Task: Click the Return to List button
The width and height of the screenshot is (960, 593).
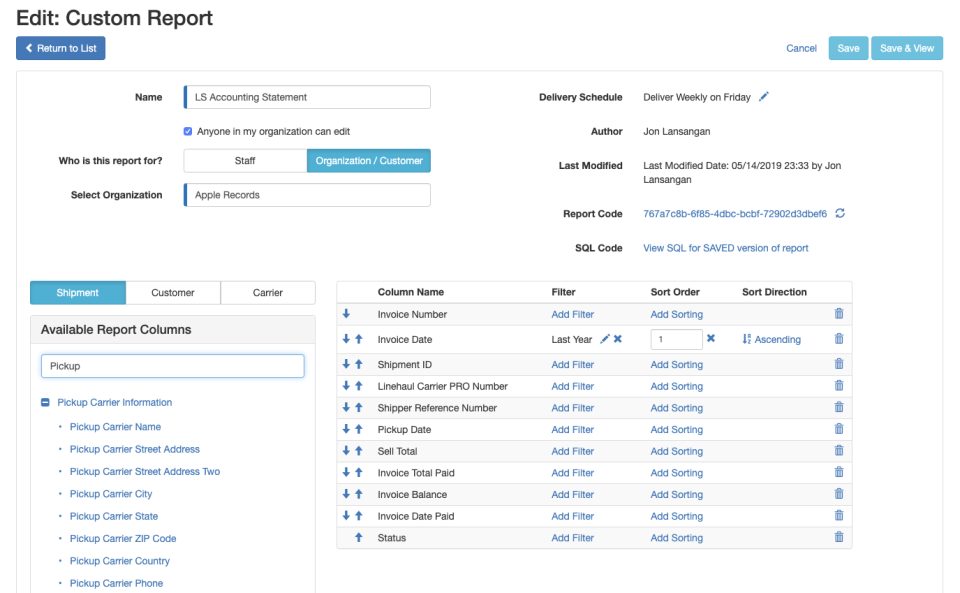Action: point(61,48)
